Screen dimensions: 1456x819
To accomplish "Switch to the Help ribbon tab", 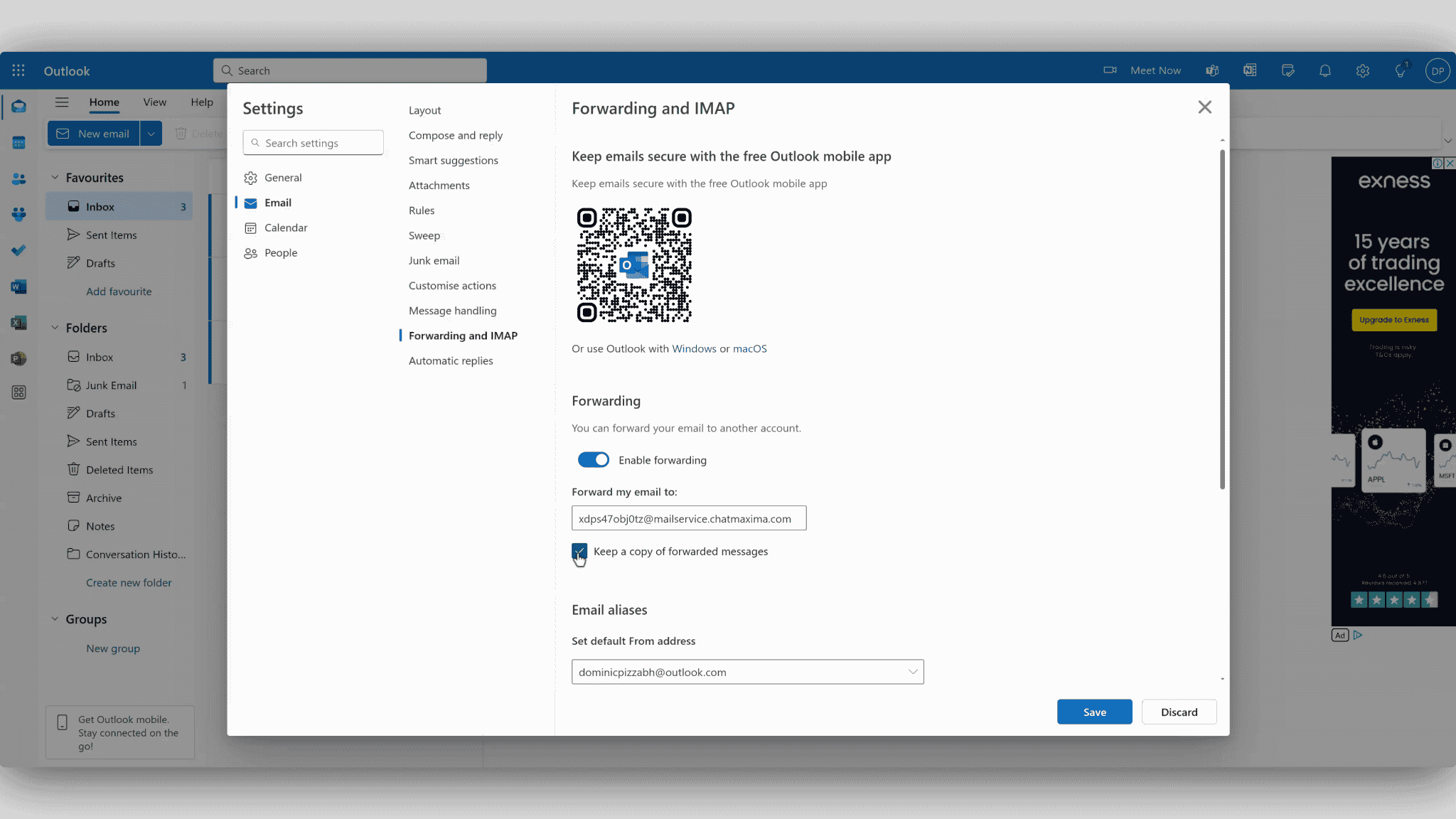I will [202, 102].
